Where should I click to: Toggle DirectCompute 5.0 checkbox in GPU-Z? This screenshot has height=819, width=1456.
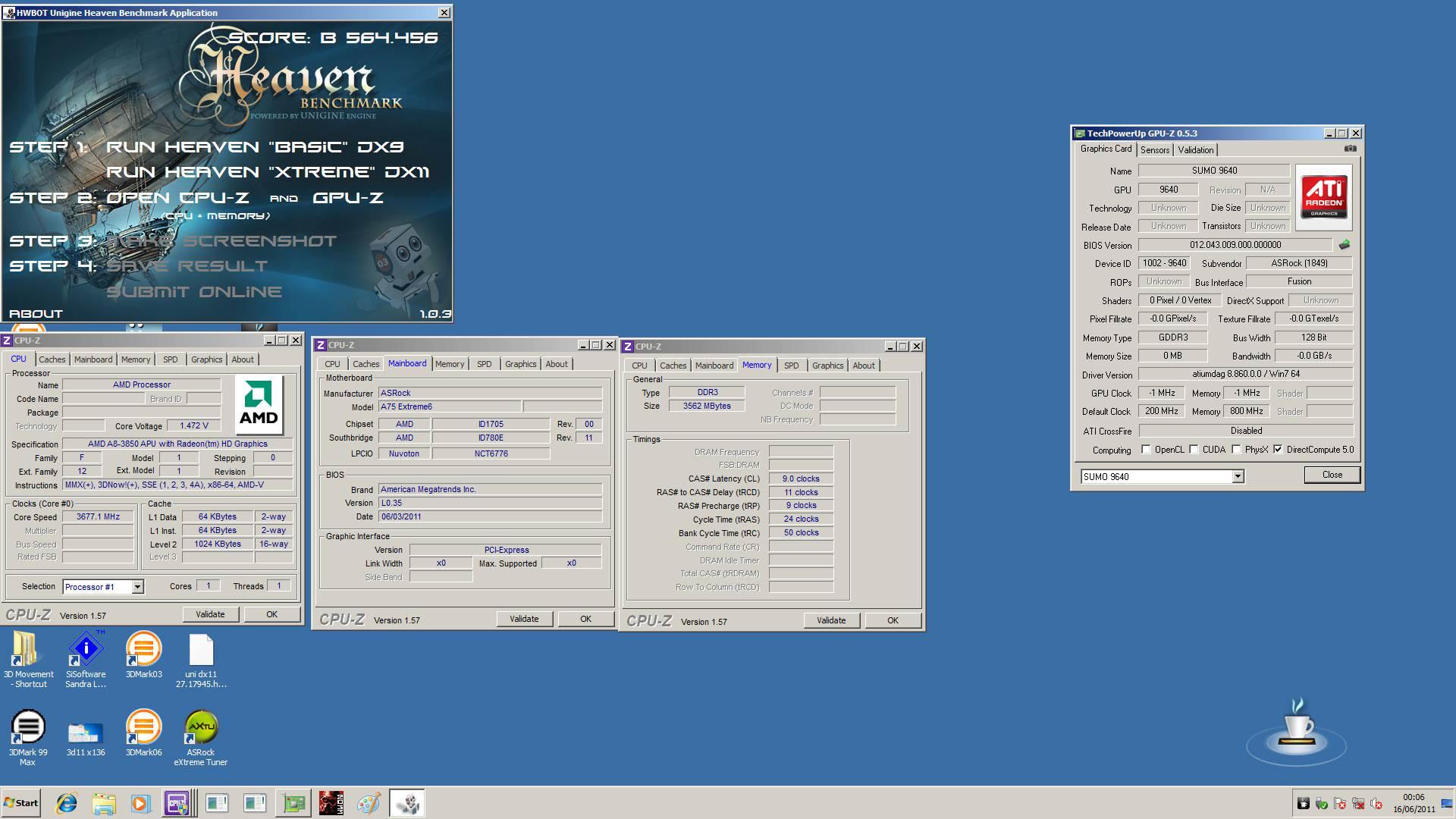[x=1279, y=450]
